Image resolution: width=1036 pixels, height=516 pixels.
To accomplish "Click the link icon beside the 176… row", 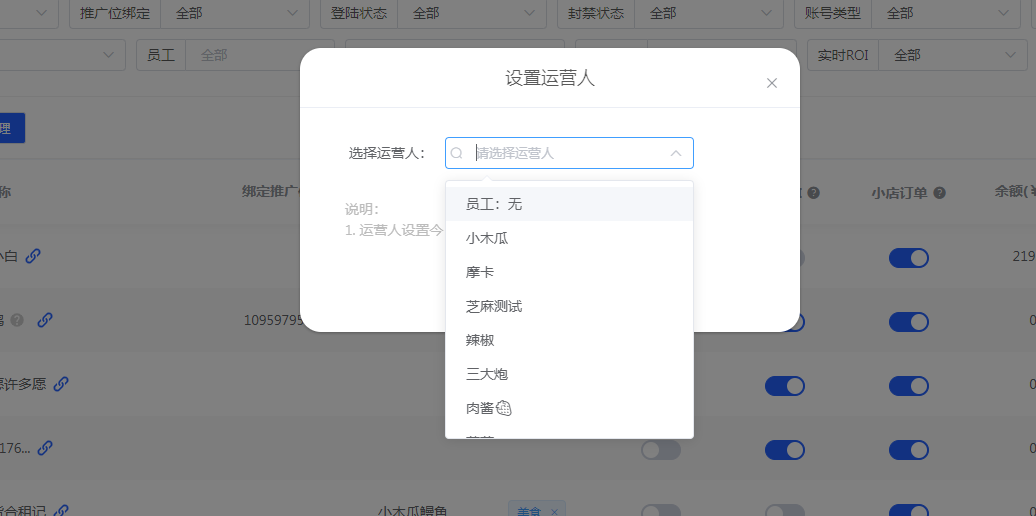I will point(46,448).
